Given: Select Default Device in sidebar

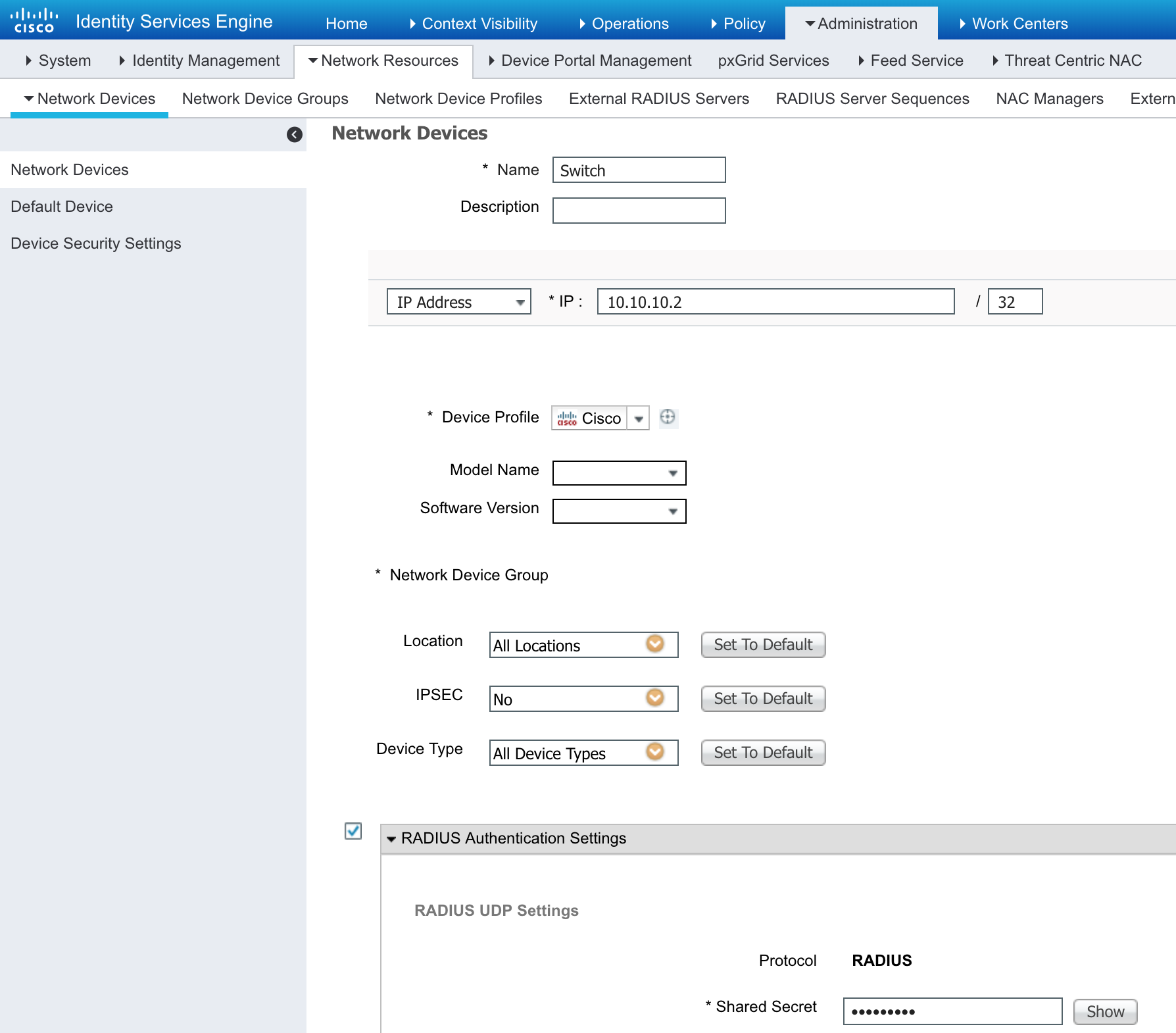Looking at the screenshot, I should tap(62, 207).
